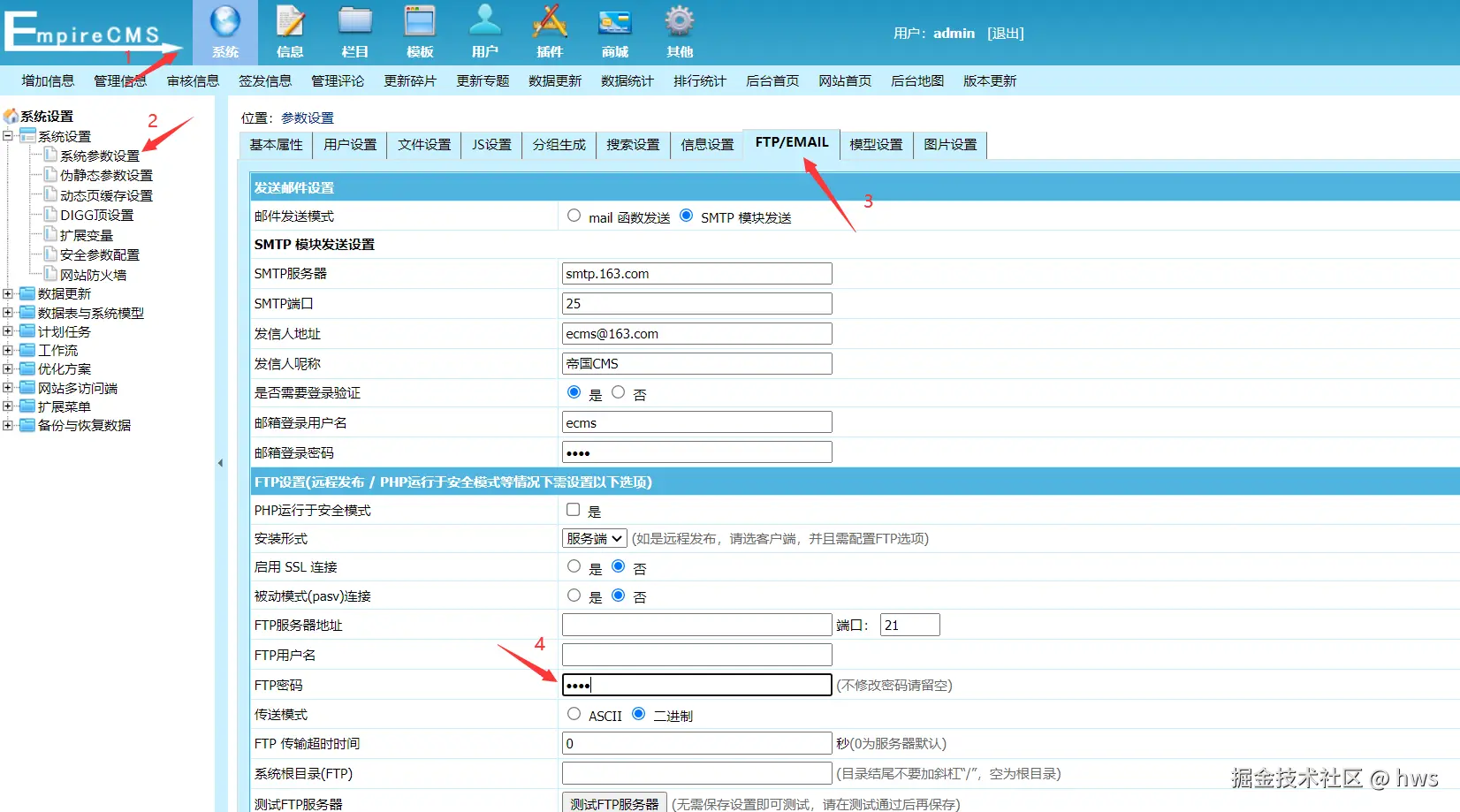Open the 版本更新 link
This screenshot has height=812, width=1460.
coord(990,80)
